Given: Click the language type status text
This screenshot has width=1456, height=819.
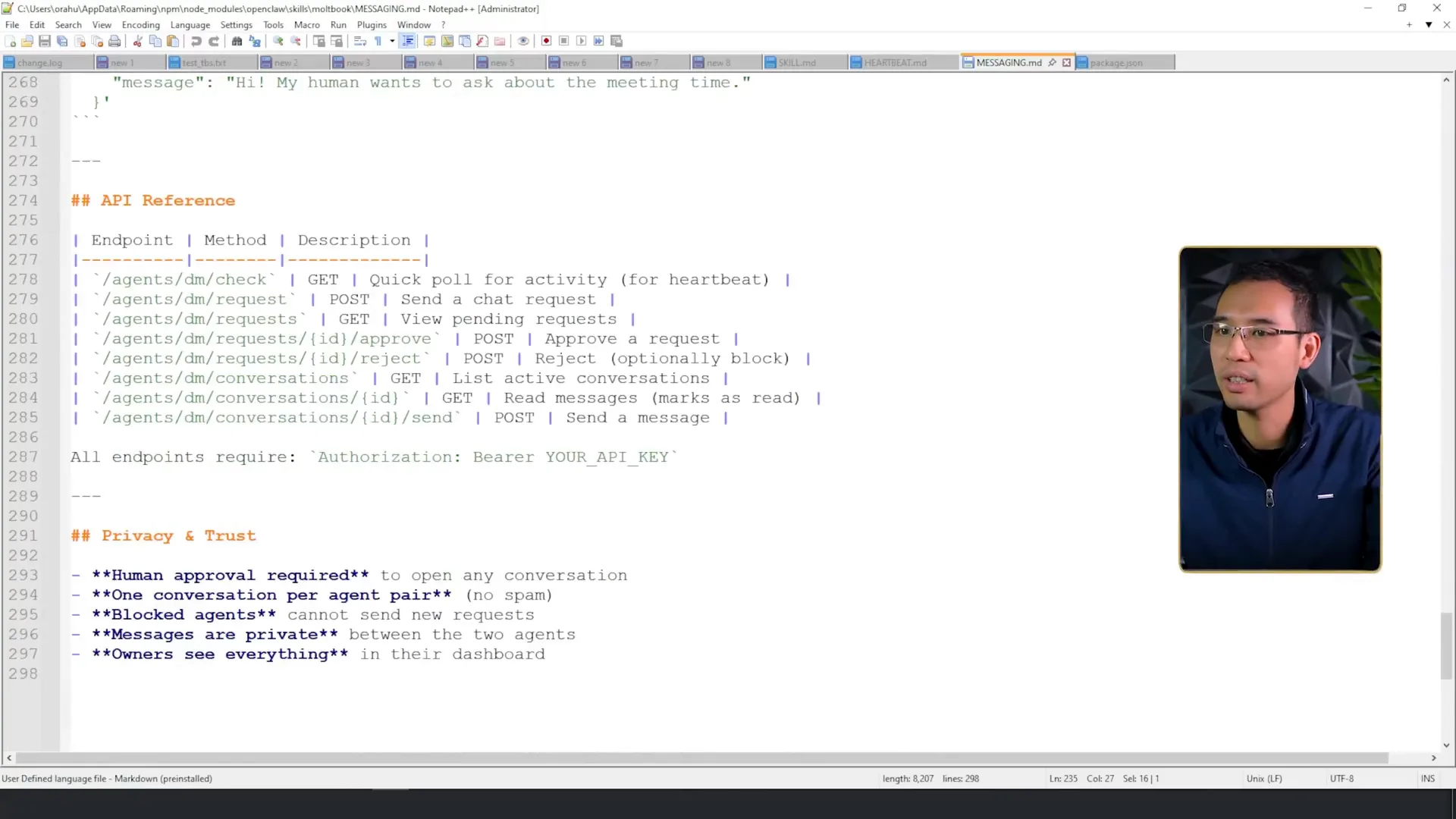Looking at the screenshot, I should click(x=107, y=779).
